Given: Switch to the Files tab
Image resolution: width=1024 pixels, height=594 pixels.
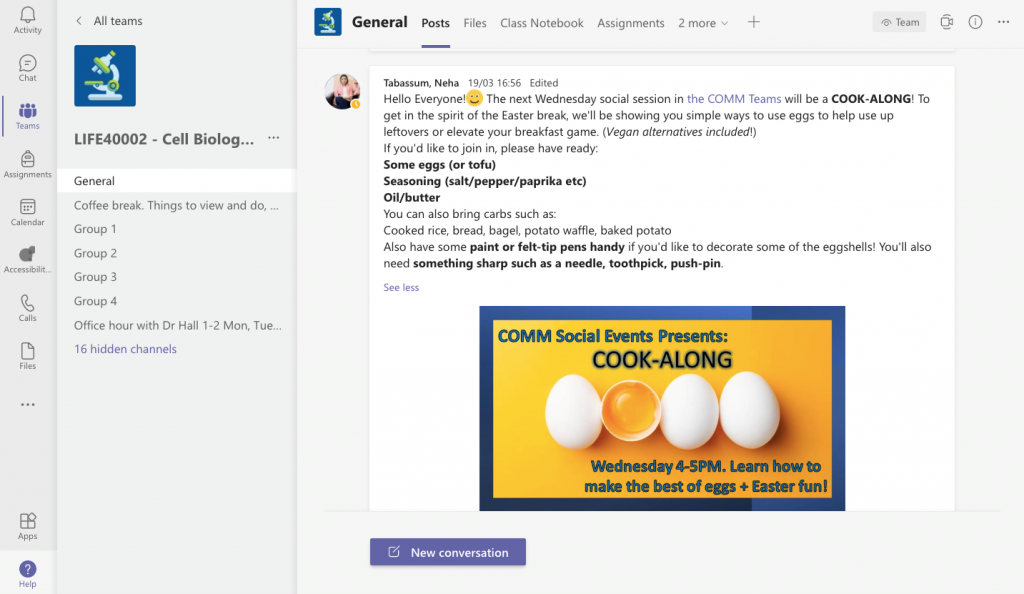Looking at the screenshot, I should 475,23.
